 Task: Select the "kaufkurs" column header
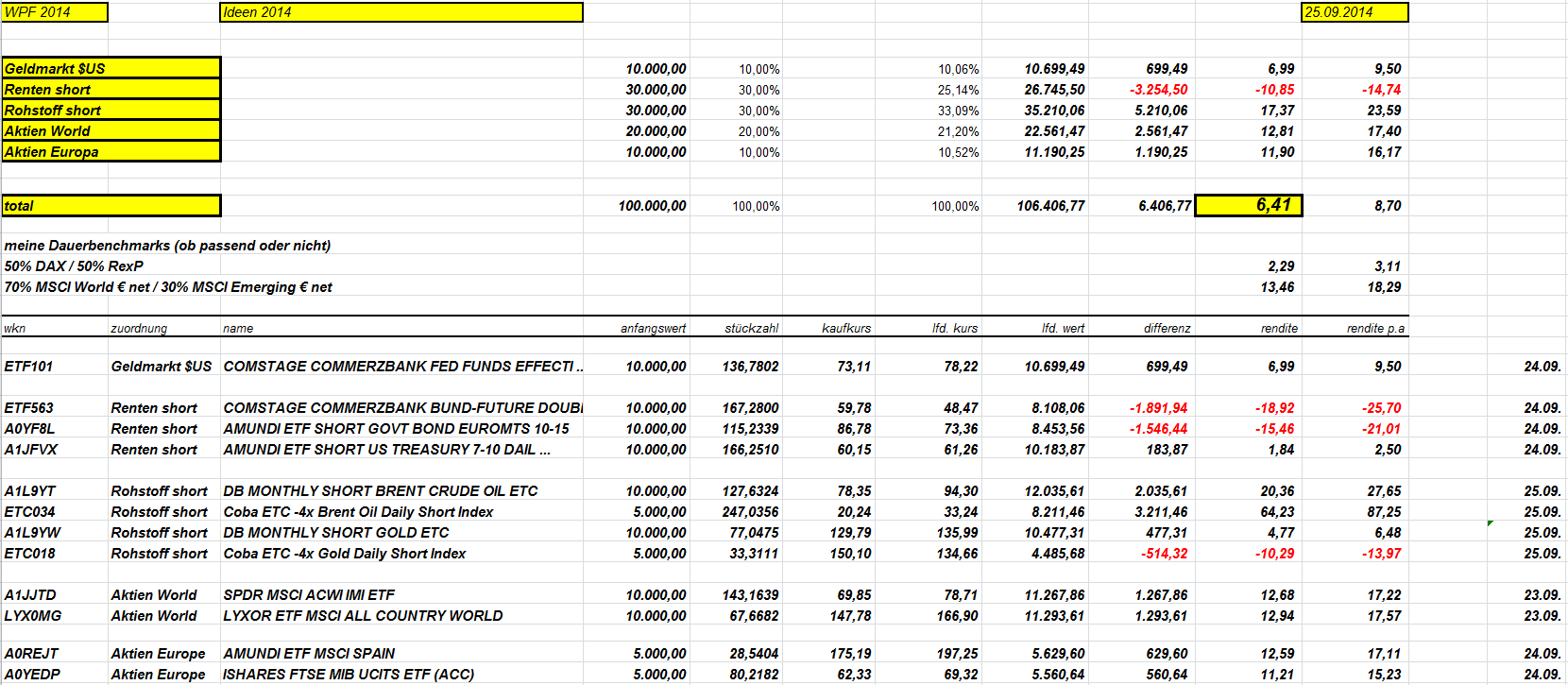[846, 328]
